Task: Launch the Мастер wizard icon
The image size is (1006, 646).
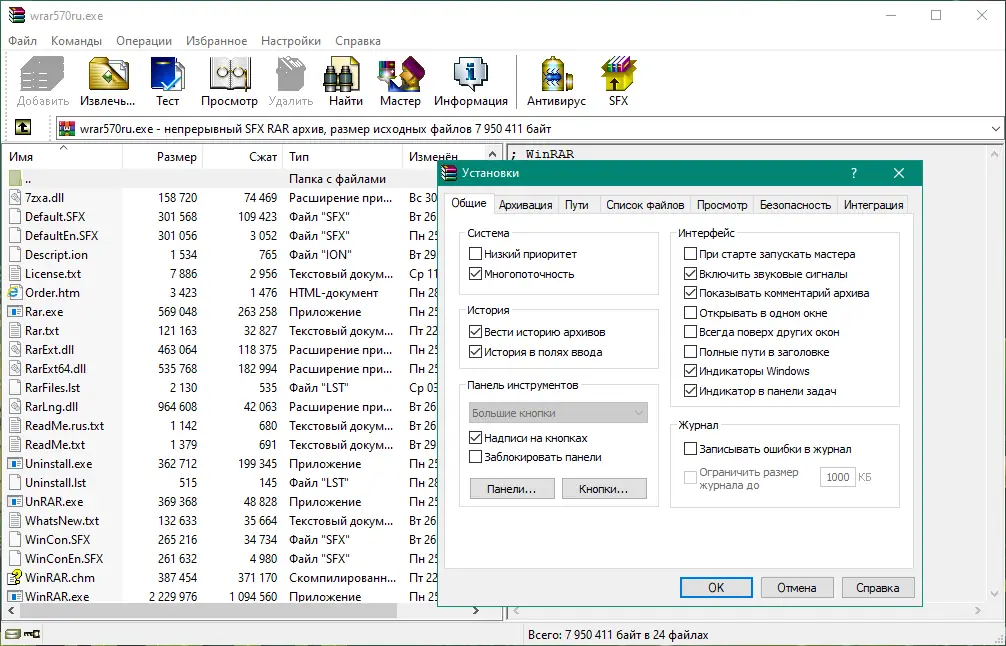Action: pos(400,74)
